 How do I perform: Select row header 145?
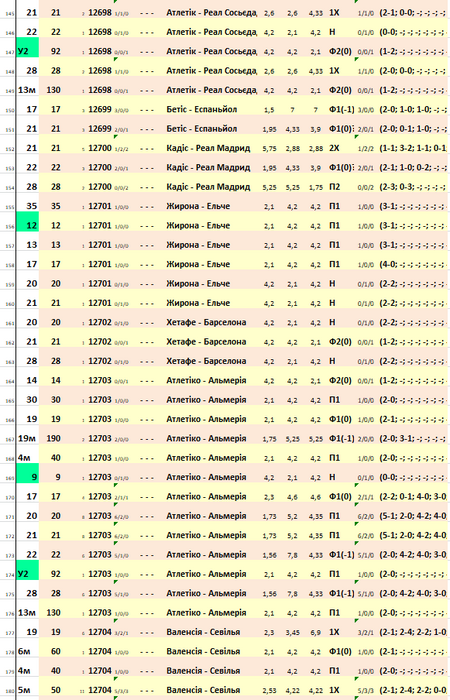click(9, 14)
